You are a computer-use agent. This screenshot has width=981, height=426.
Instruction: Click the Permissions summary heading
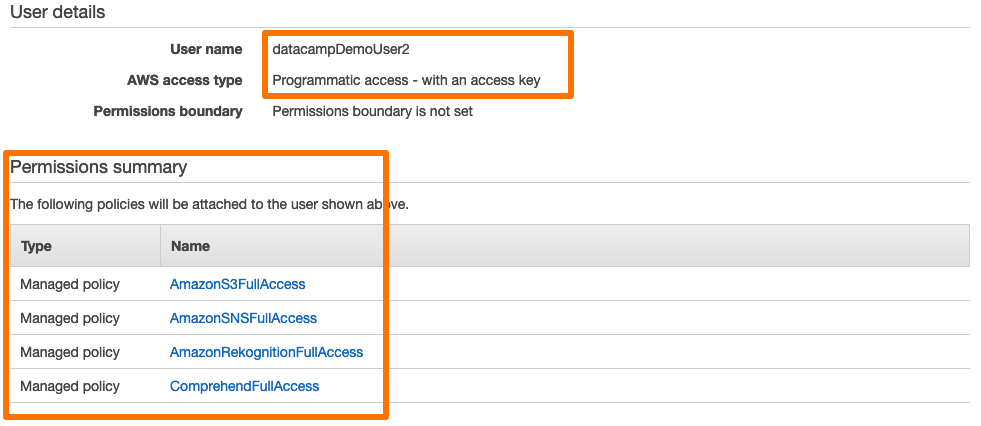pyautogui.click(x=98, y=167)
